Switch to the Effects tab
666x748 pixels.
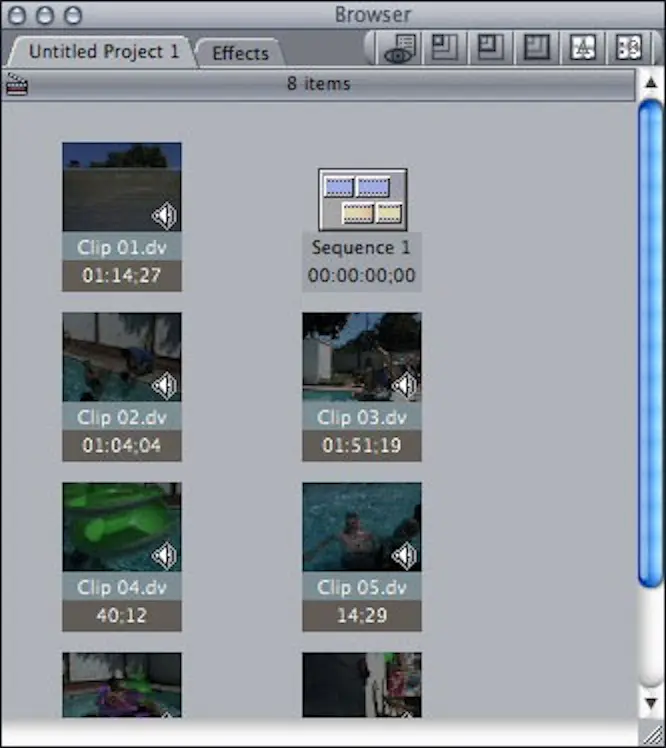[x=240, y=53]
